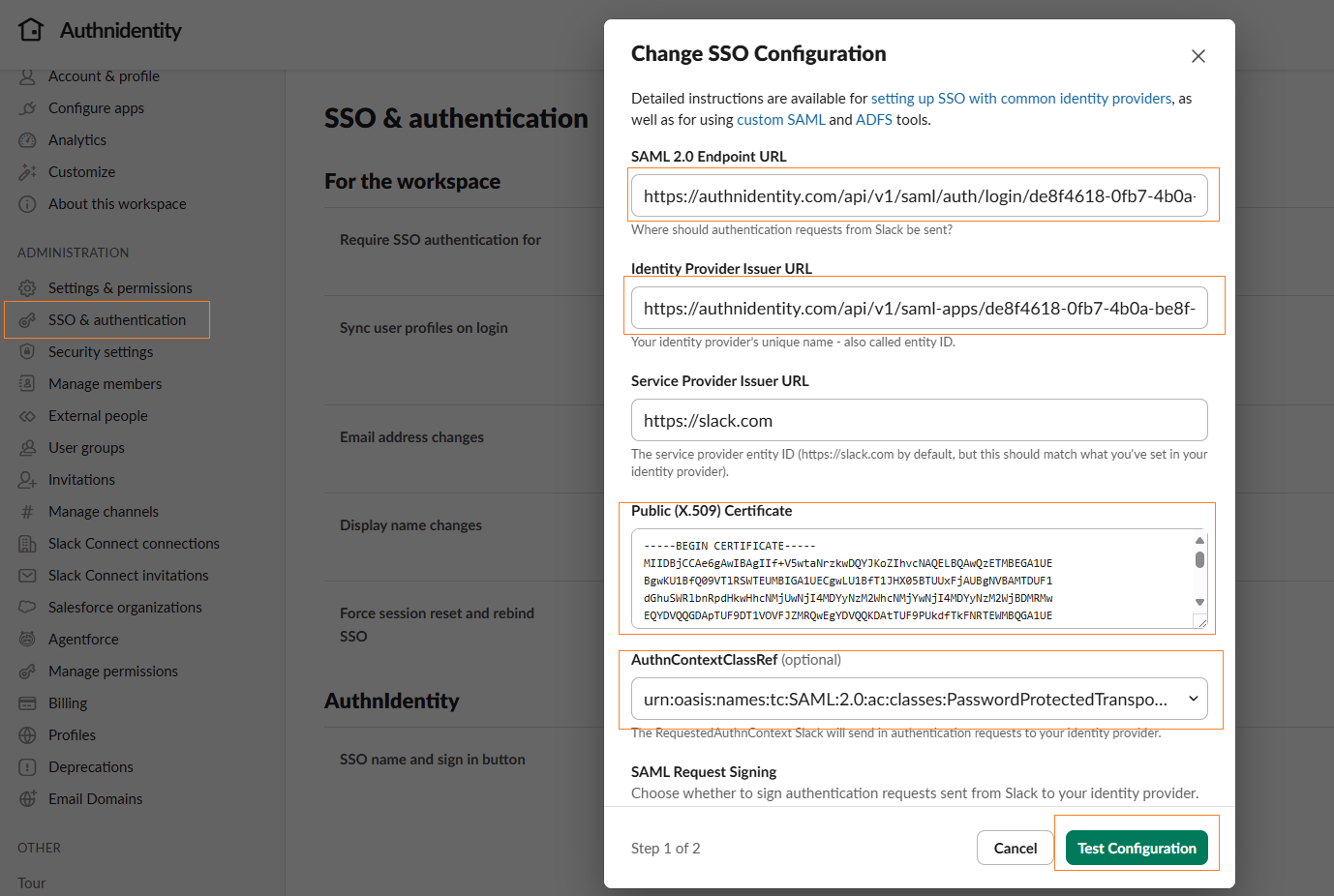The width and height of the screenshot is (1334, 896).
Task: Click the Manage channels hash icon
Action: coord(27,512)
